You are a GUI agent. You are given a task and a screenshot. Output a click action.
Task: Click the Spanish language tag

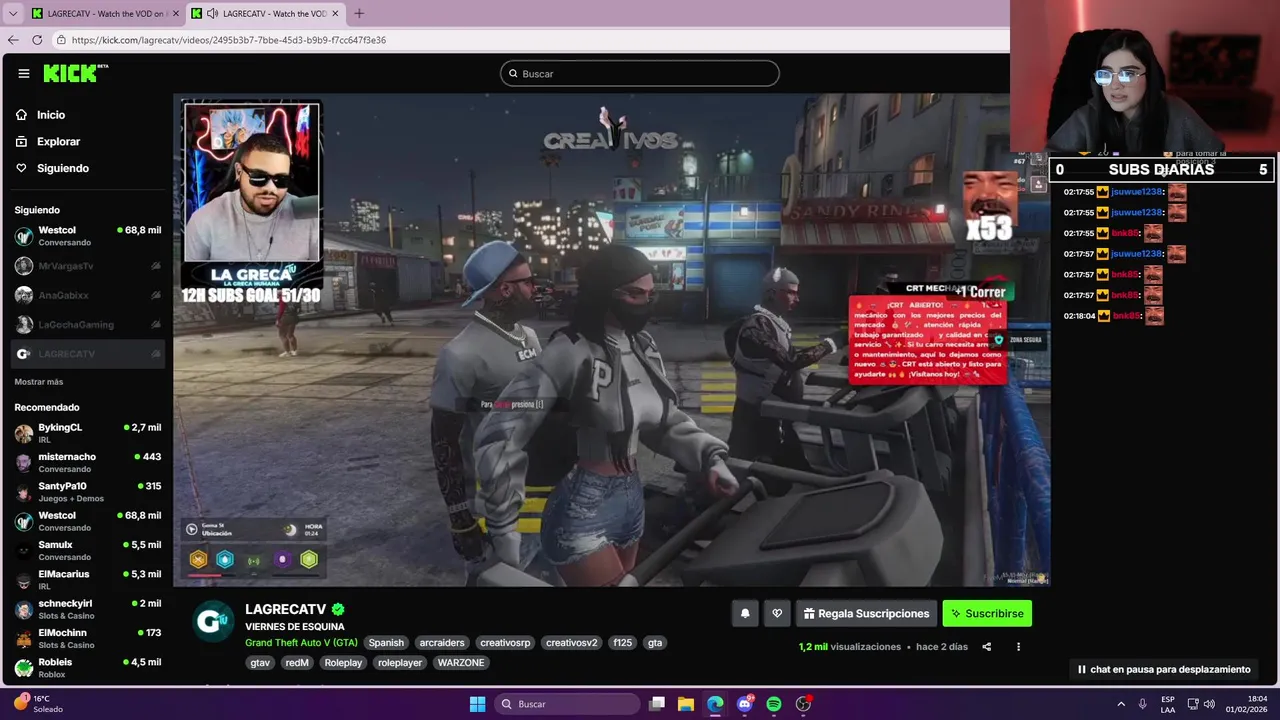(386, 643)
